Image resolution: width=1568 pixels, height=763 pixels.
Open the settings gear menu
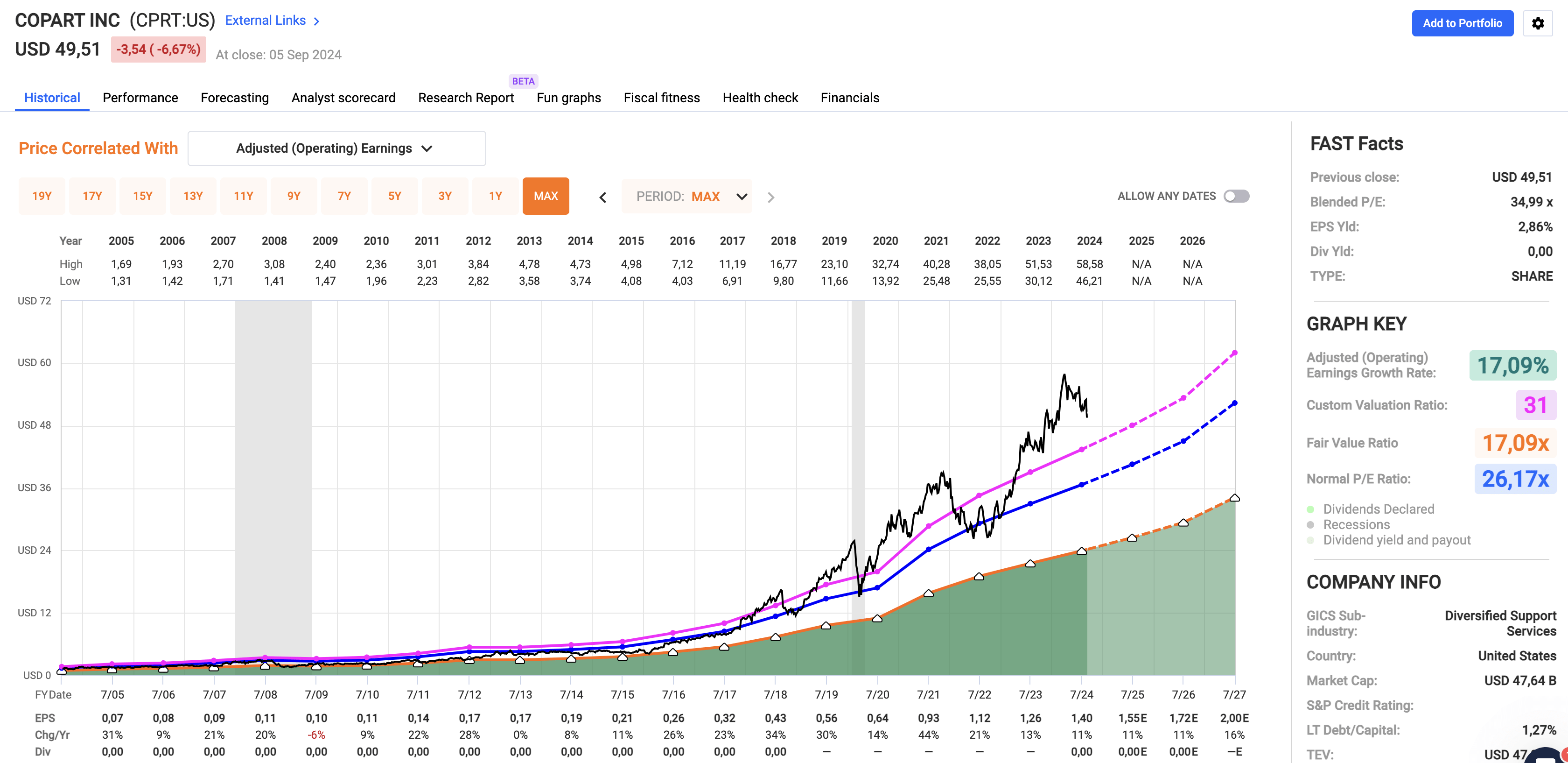[x=1539, y=23]
